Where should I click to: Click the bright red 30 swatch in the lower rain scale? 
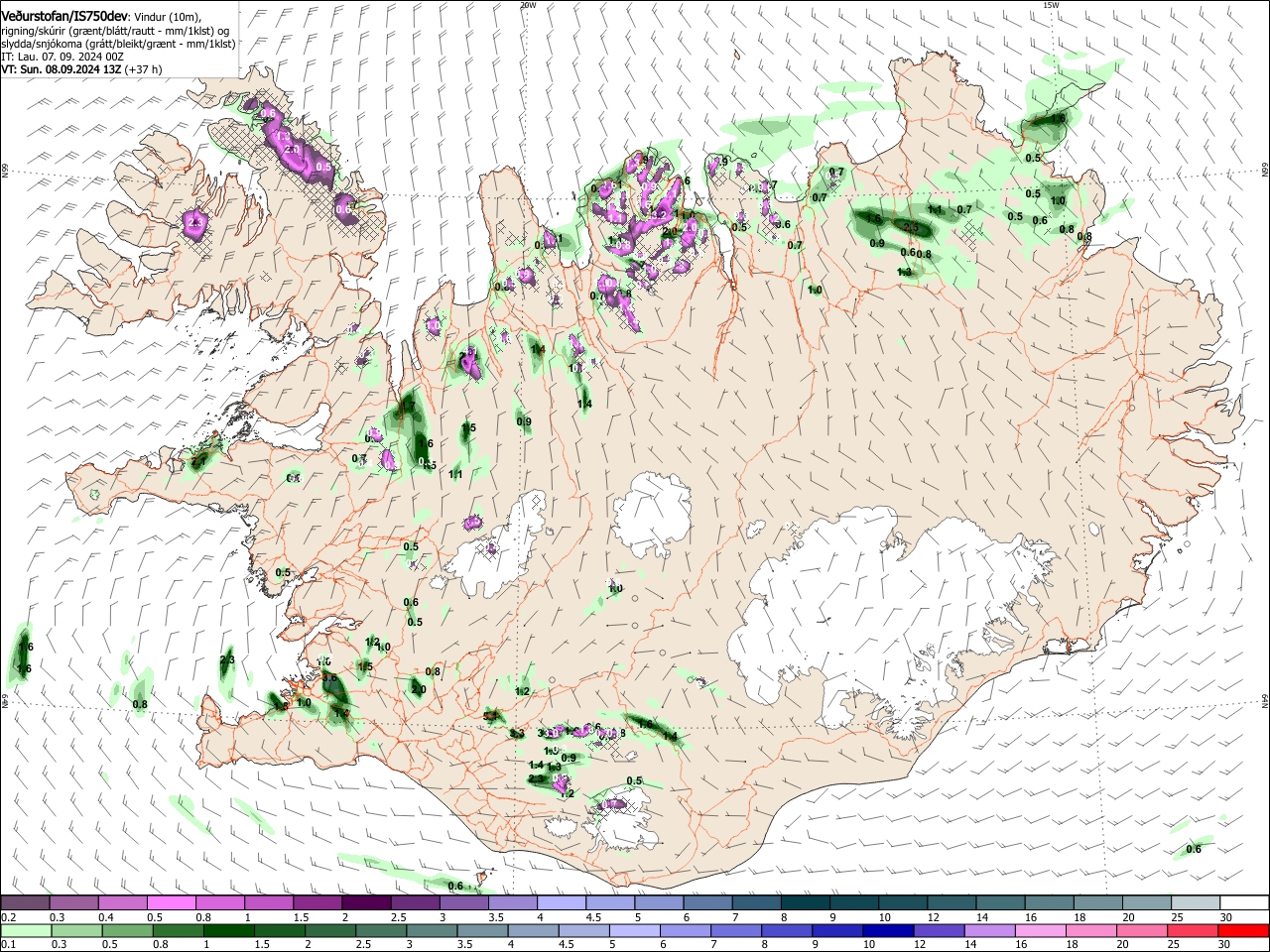(x=1244, y=931)
